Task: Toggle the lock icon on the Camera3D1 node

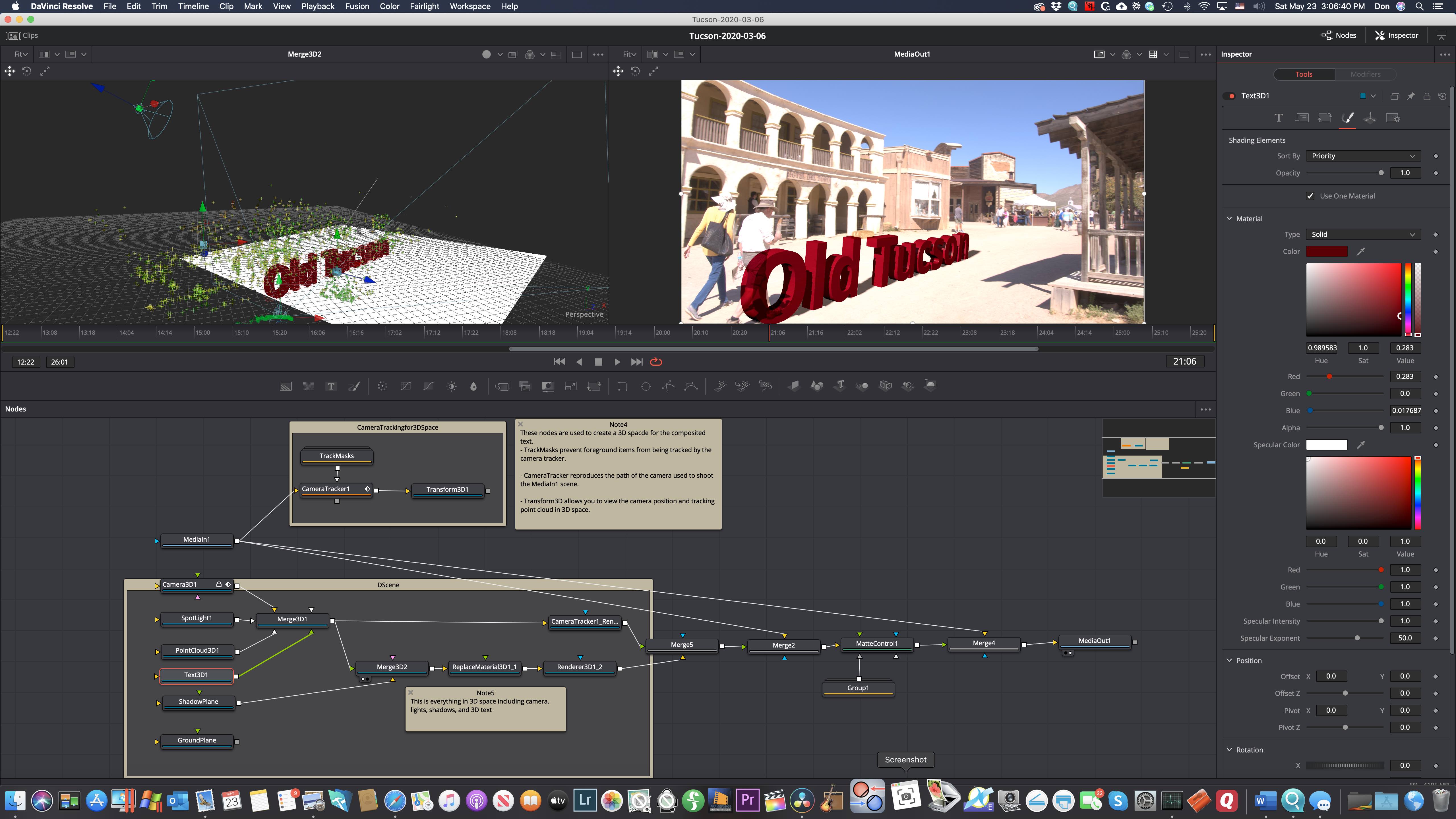Action: 219,584
